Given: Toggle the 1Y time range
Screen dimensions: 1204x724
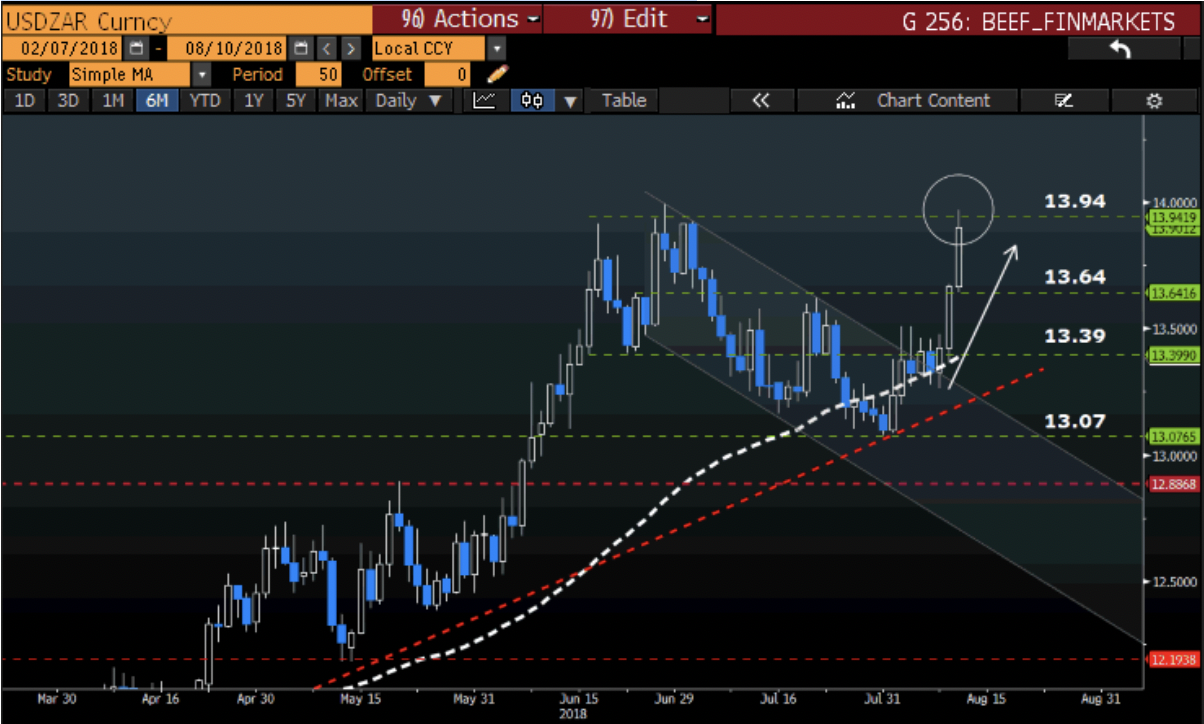Looking at the screenshot, I should pyautogui.click(x=254, y=100).
